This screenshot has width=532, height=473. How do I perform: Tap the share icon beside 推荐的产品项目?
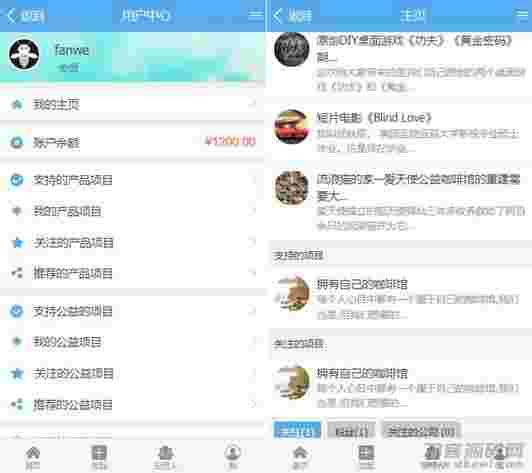(x=17, y=273)
